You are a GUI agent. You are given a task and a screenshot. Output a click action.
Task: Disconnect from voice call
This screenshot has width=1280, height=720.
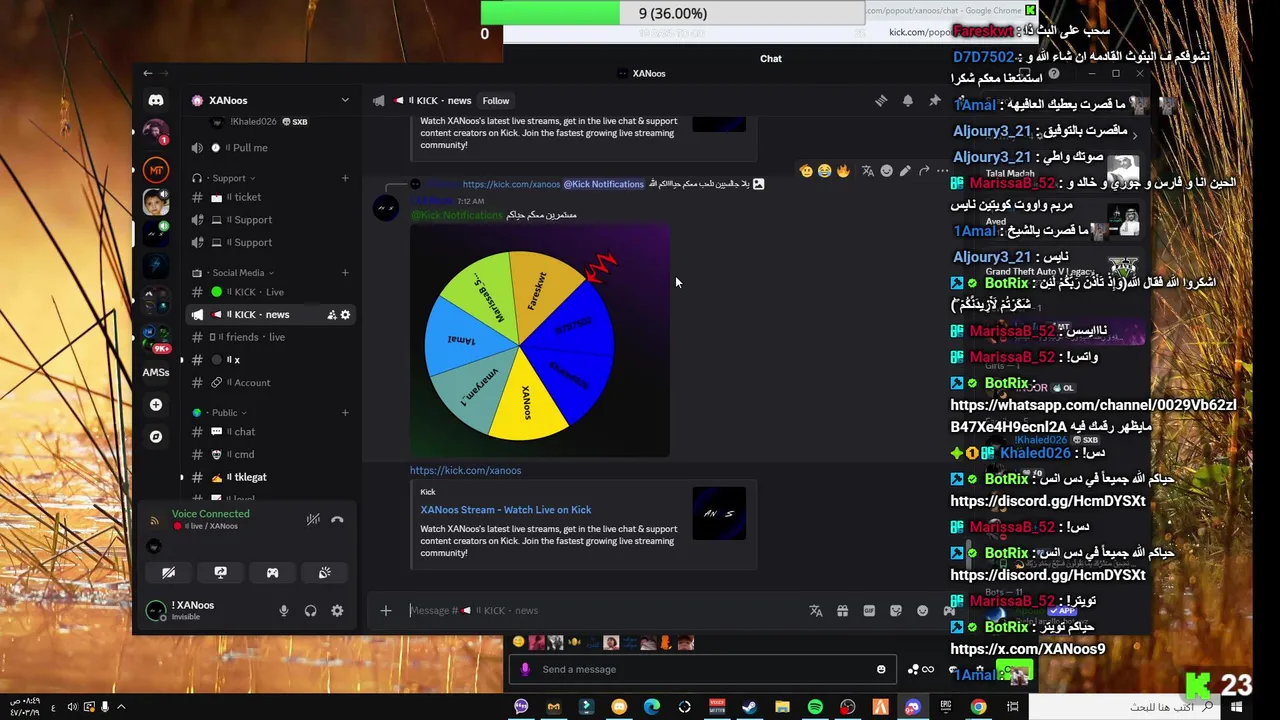pos(337,519)
